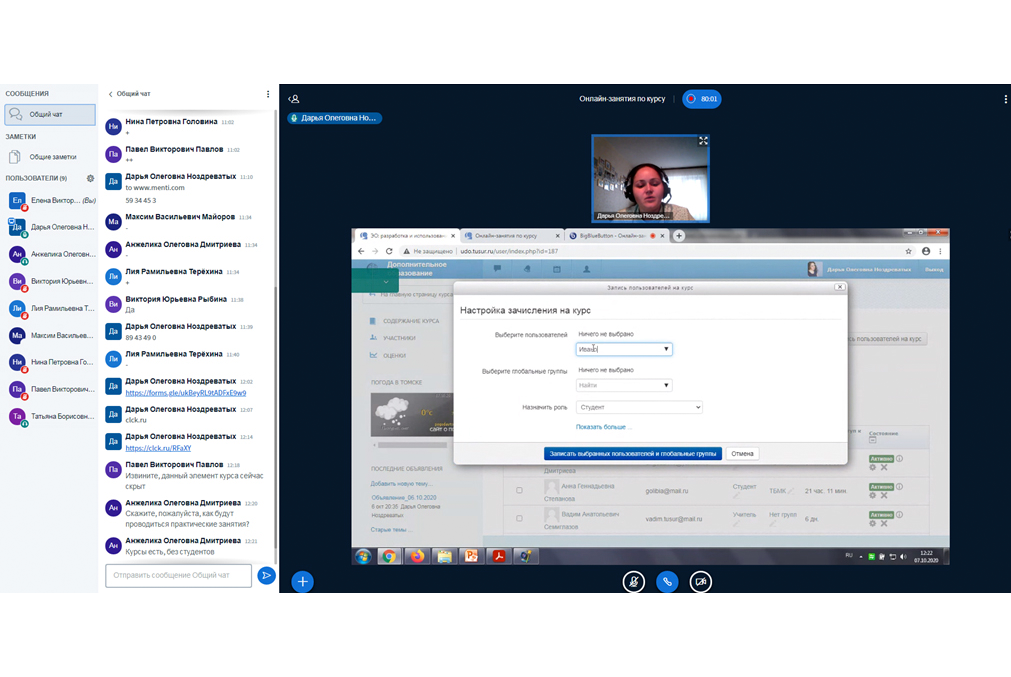The image size is (1011, 677).
Task: Close the enrollment dialog with X
Action: [x=839, y=287]
